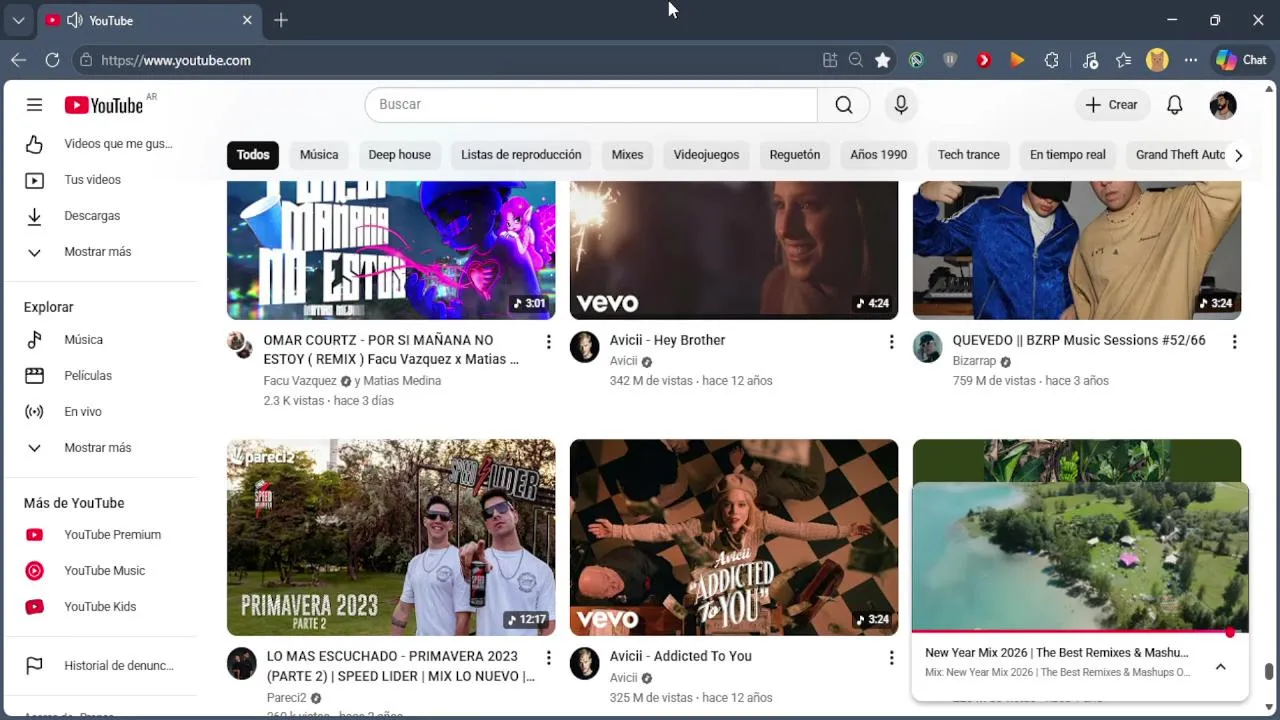Screen dimensions: 1280x720
Task: Click the browser address bar URL
Action: 176,60
